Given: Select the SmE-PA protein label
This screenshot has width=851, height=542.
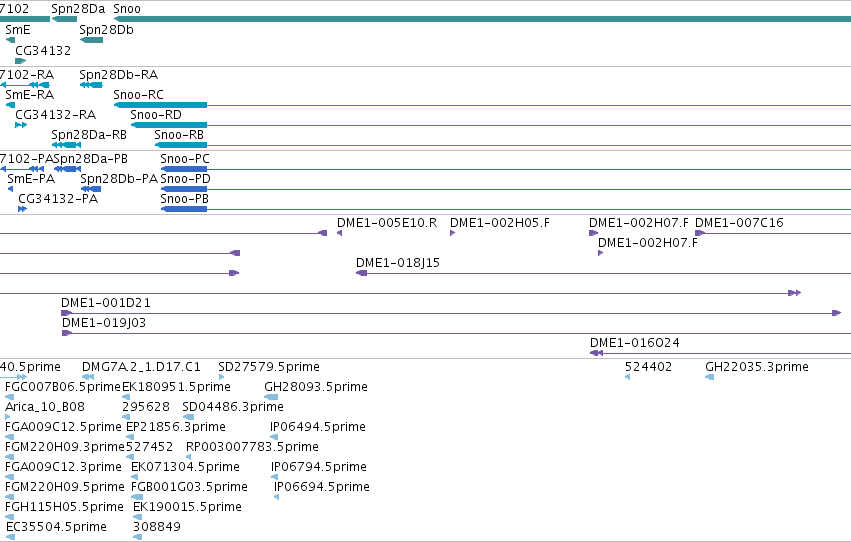Looking at the screenshot, I should pos(31,178).
